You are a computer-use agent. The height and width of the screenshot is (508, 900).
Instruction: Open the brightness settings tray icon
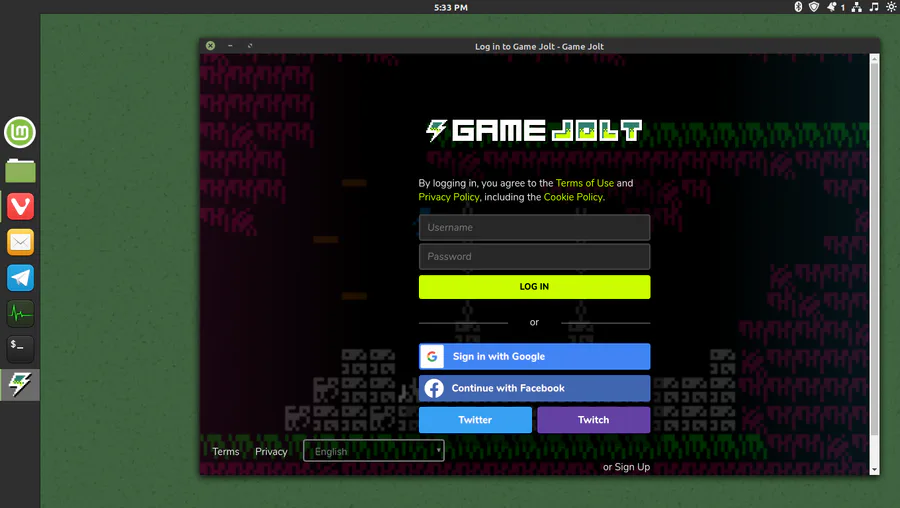pos(891,7)
